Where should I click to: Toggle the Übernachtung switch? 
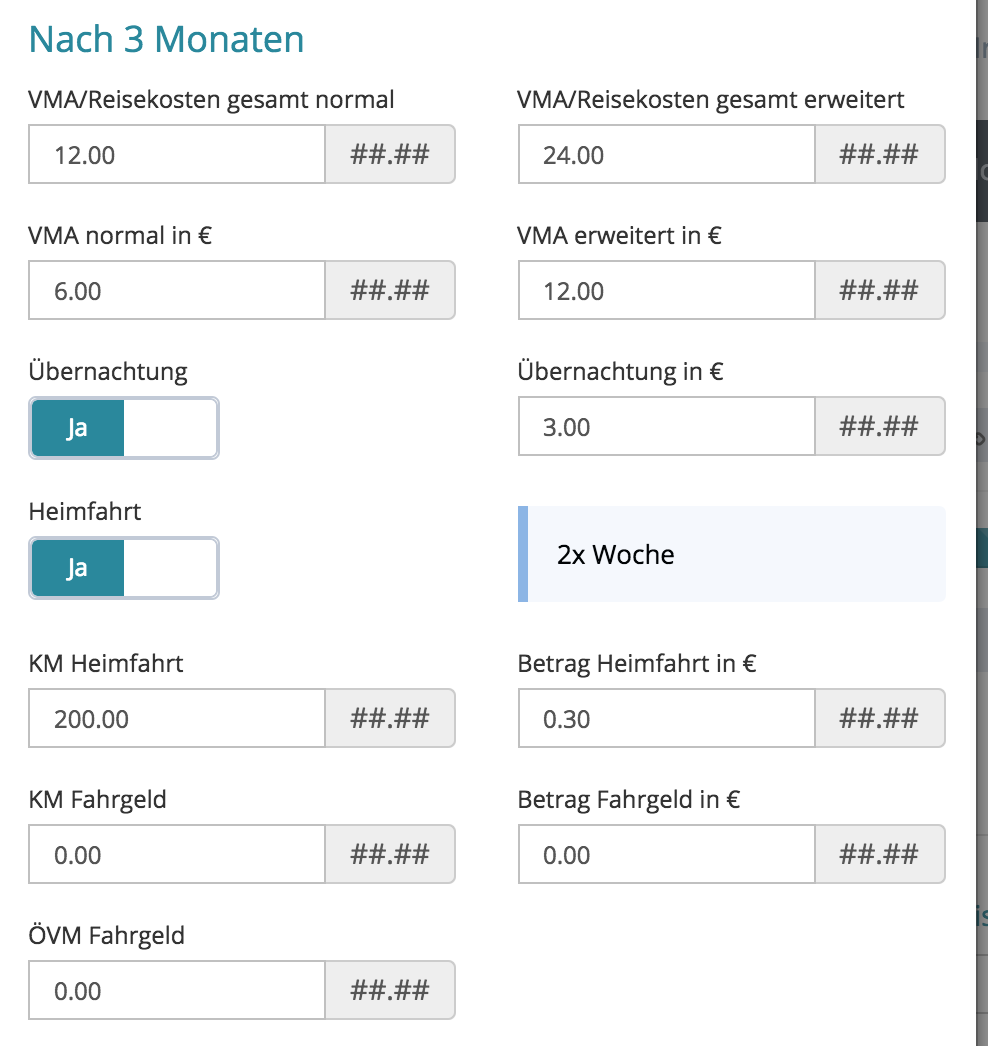click(x=124, y=428)
